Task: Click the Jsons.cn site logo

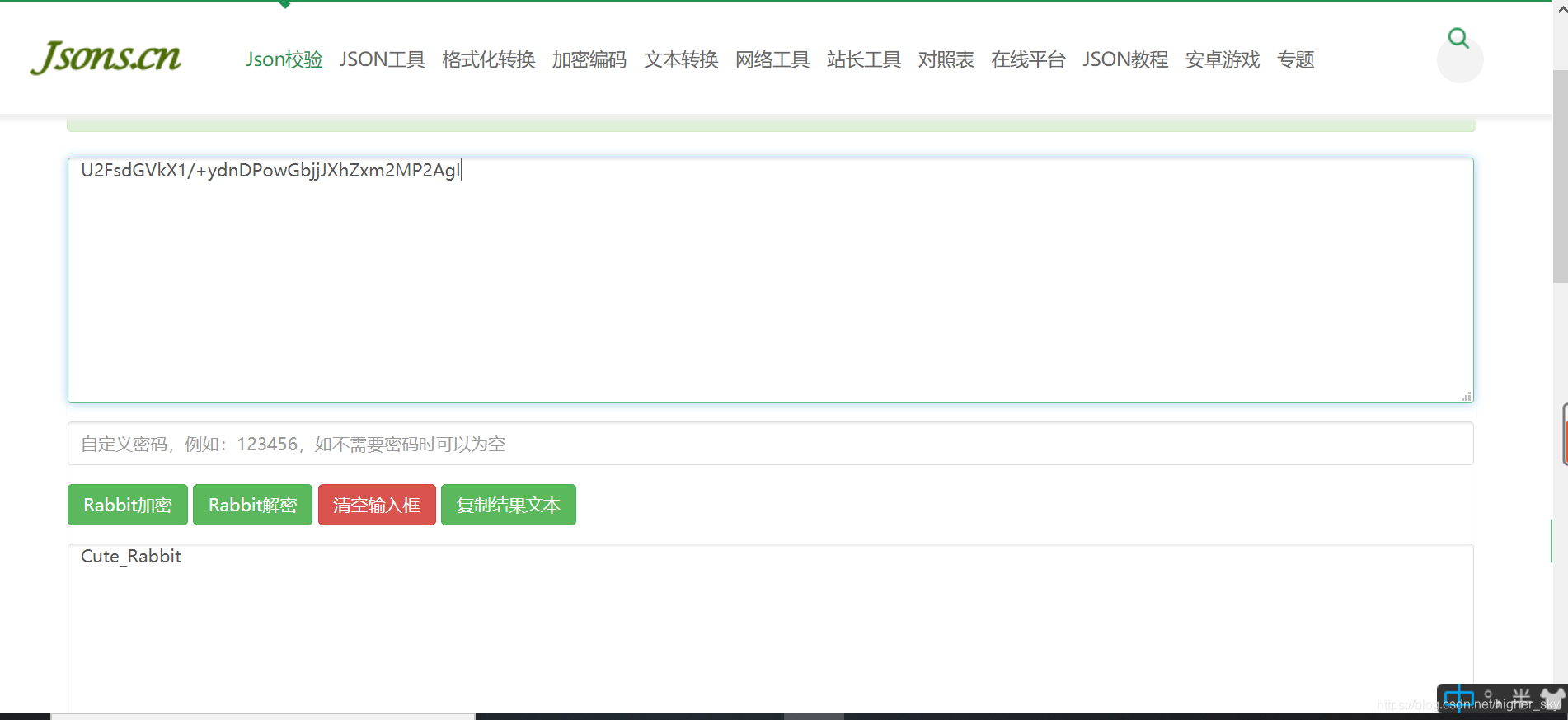Action: tap(106, 58)
